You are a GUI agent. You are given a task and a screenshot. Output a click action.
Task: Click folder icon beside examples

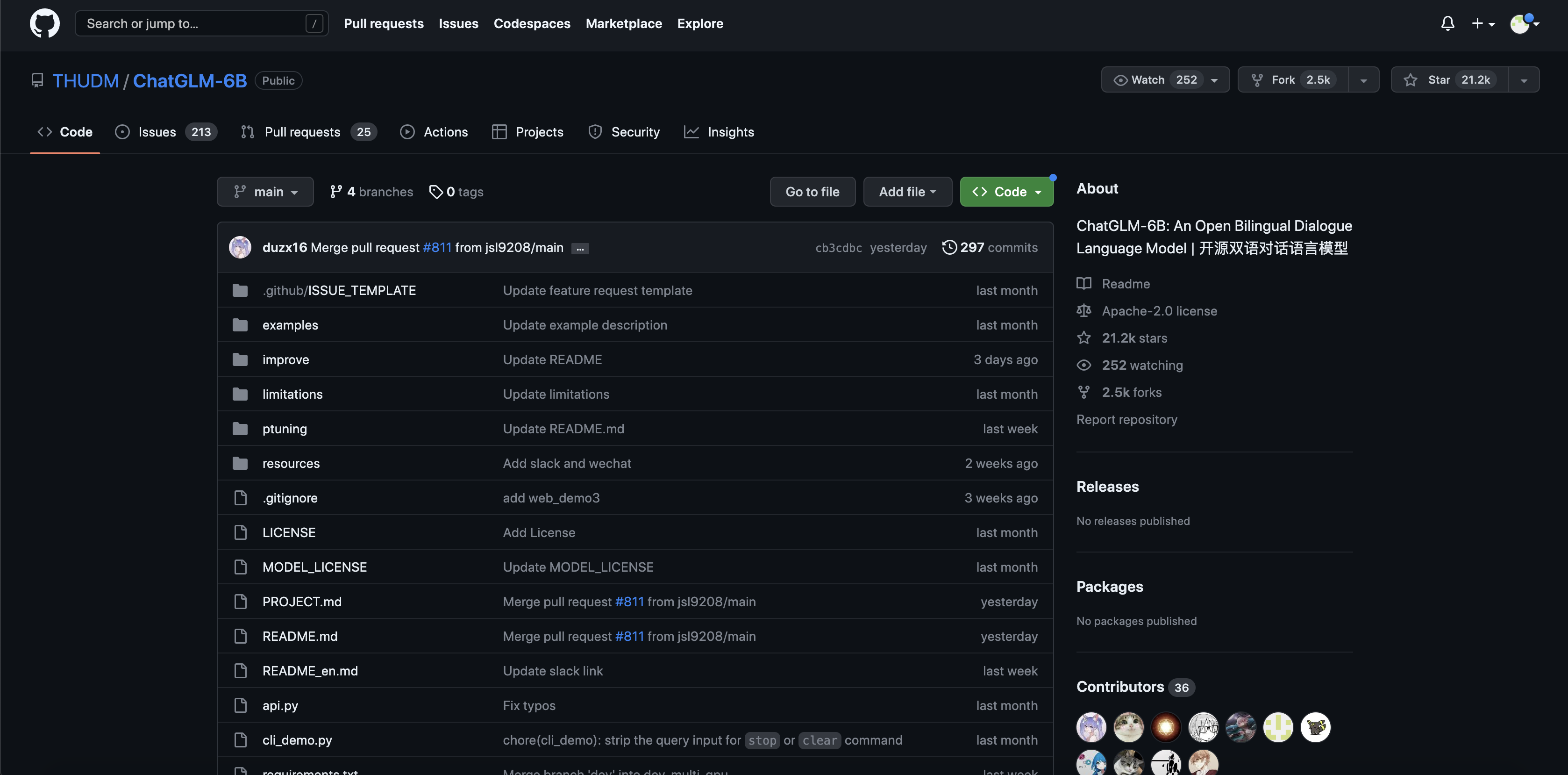click(240, 325)
